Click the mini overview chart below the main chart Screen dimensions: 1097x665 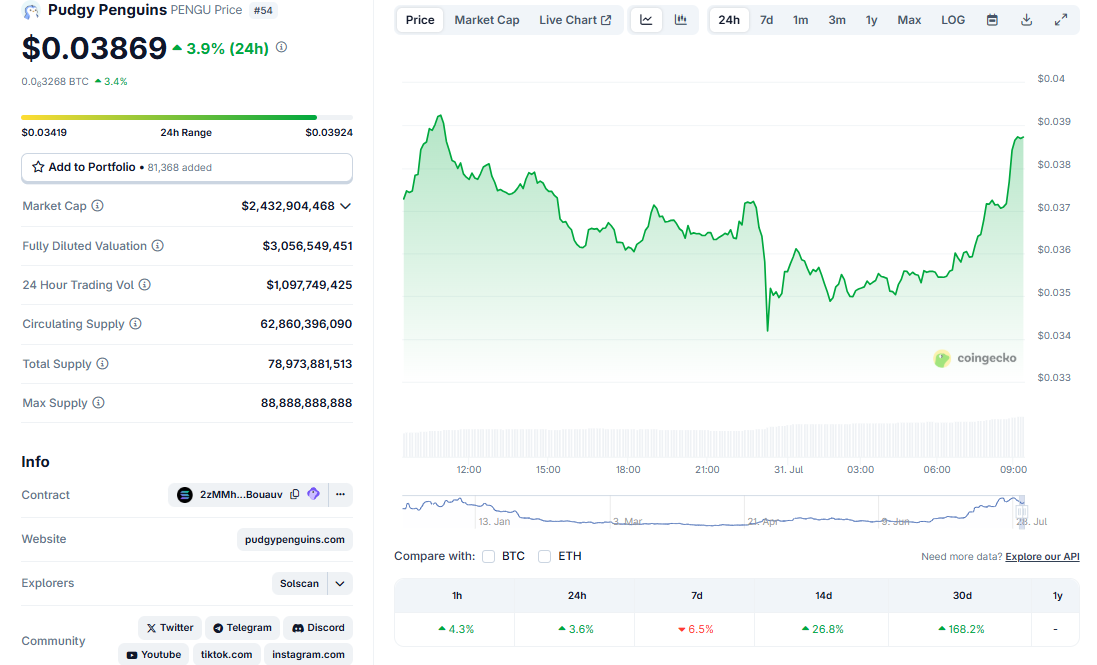(714, 512)
